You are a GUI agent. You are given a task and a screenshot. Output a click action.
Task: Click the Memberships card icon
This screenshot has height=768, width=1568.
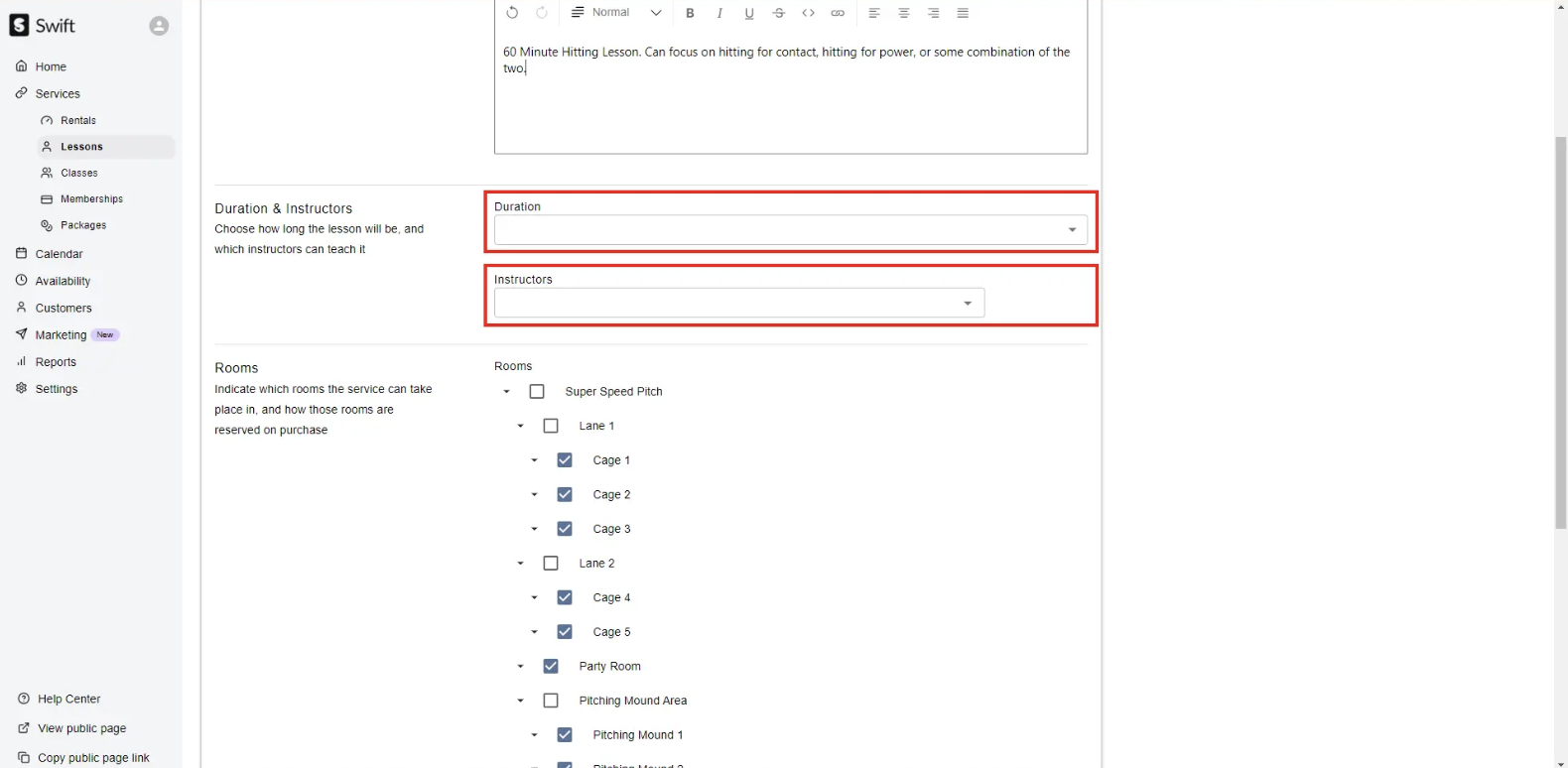(47, 199)
